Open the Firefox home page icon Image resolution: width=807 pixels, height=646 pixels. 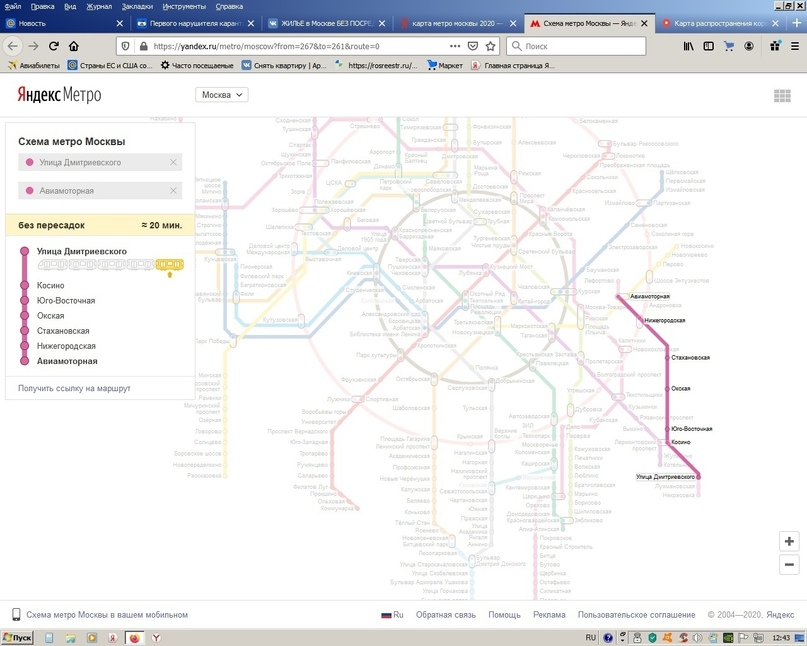click(74, 46)
